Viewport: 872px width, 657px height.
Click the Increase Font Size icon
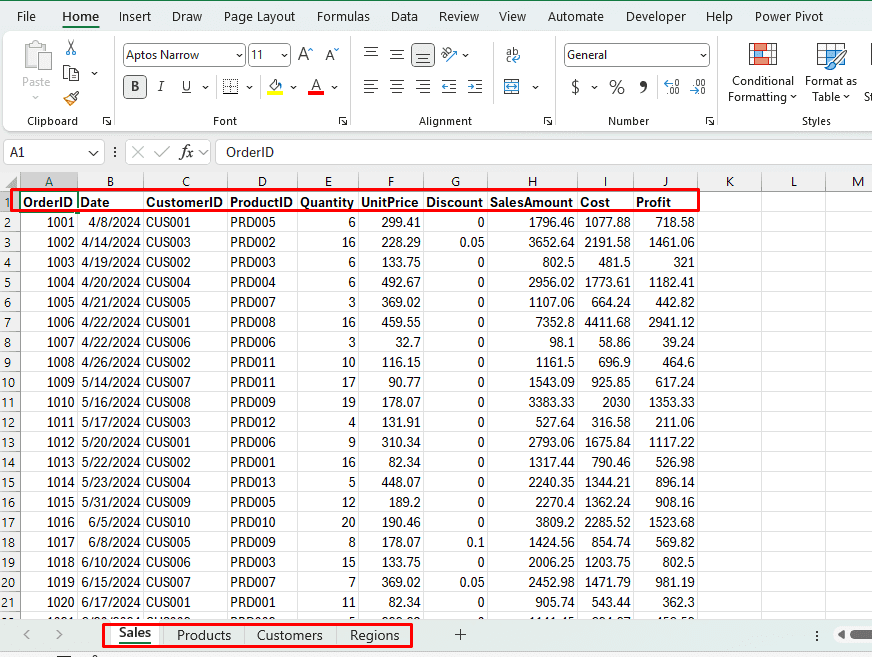click(306, 55)
